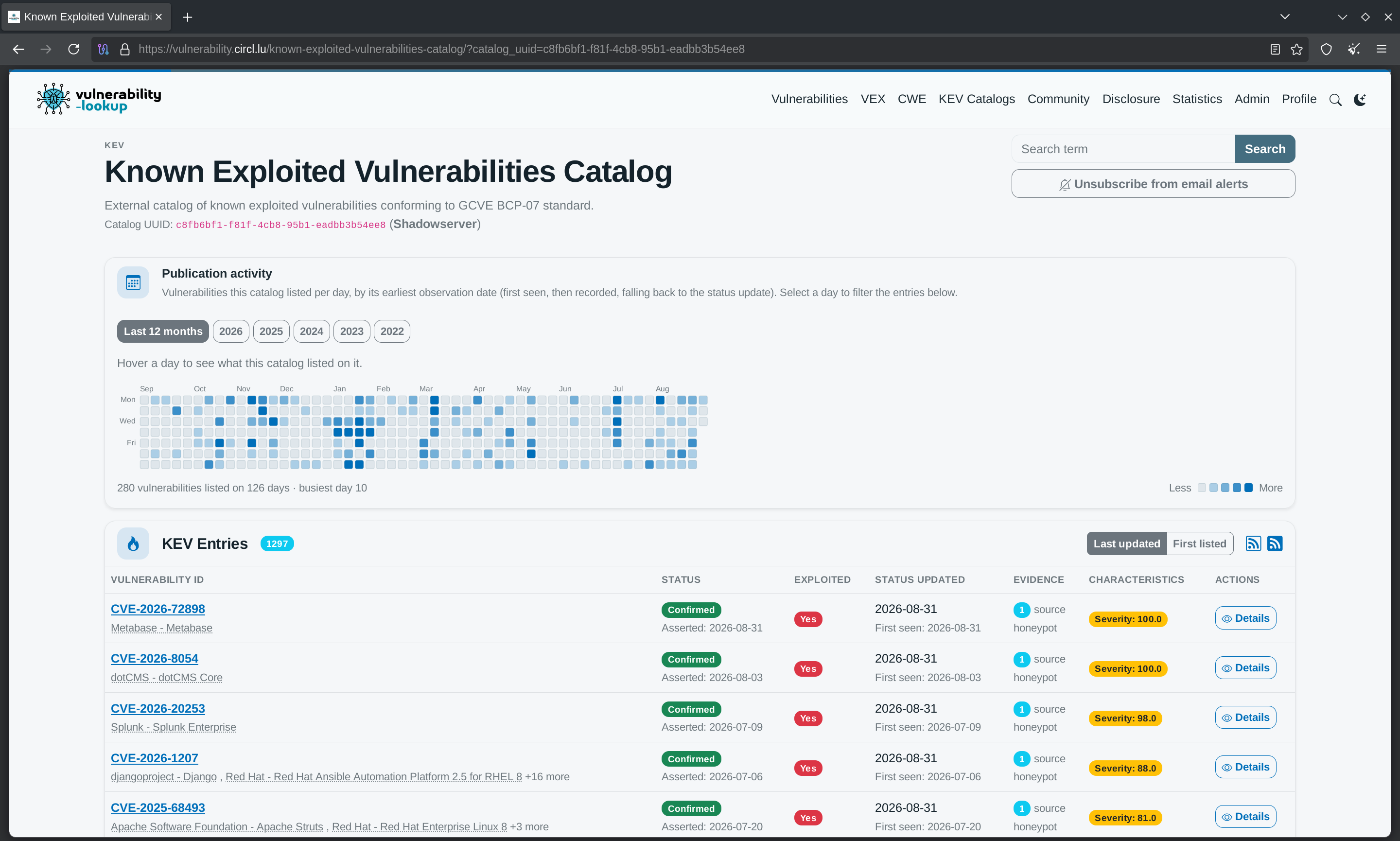Open the first RSS feed icon (outlined)
Screen dimensions: 1400x841
click(x=1253, y=543)
